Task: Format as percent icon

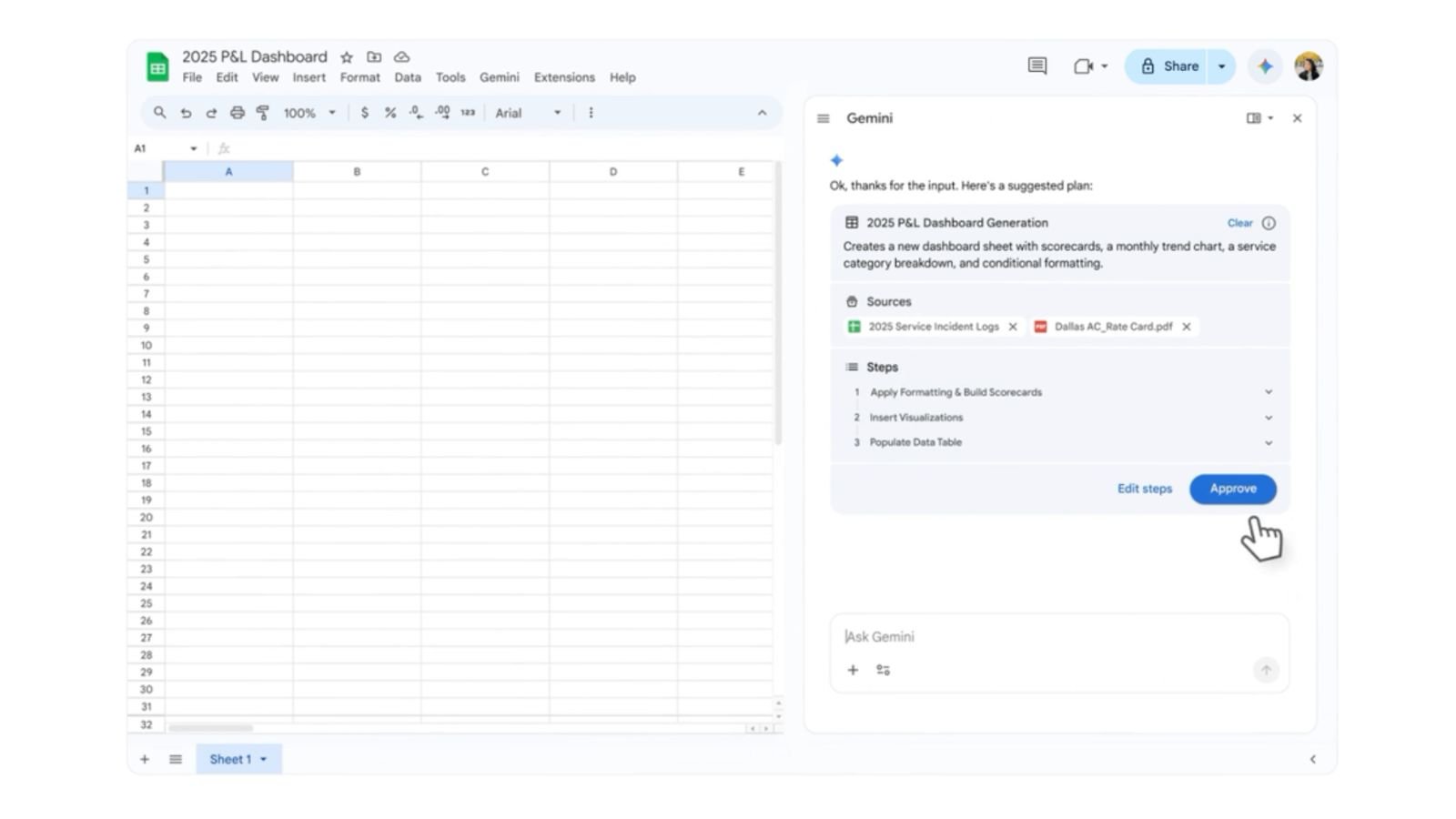Action: click(x=390, y=113)
